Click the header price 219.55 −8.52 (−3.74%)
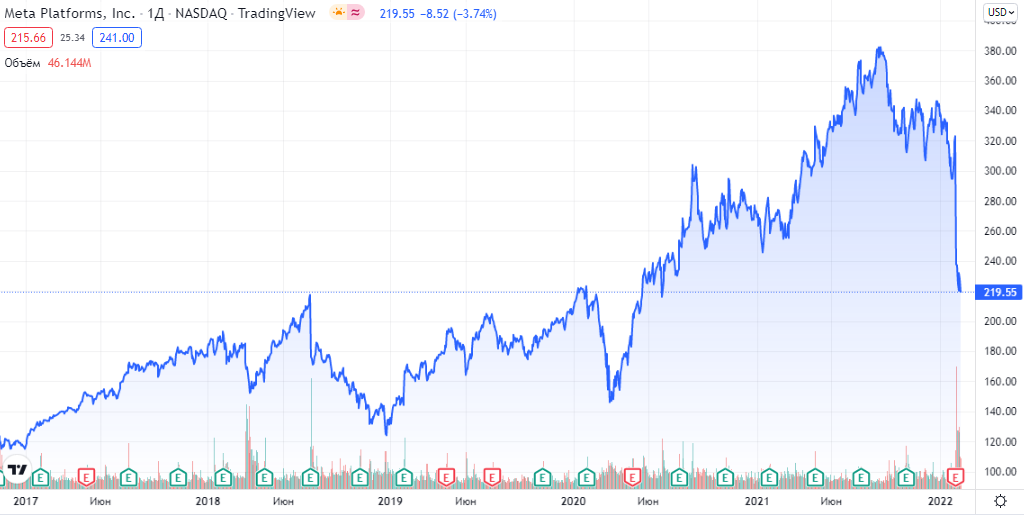Viewport: 1024px width, 517px height. coord(438,12)
